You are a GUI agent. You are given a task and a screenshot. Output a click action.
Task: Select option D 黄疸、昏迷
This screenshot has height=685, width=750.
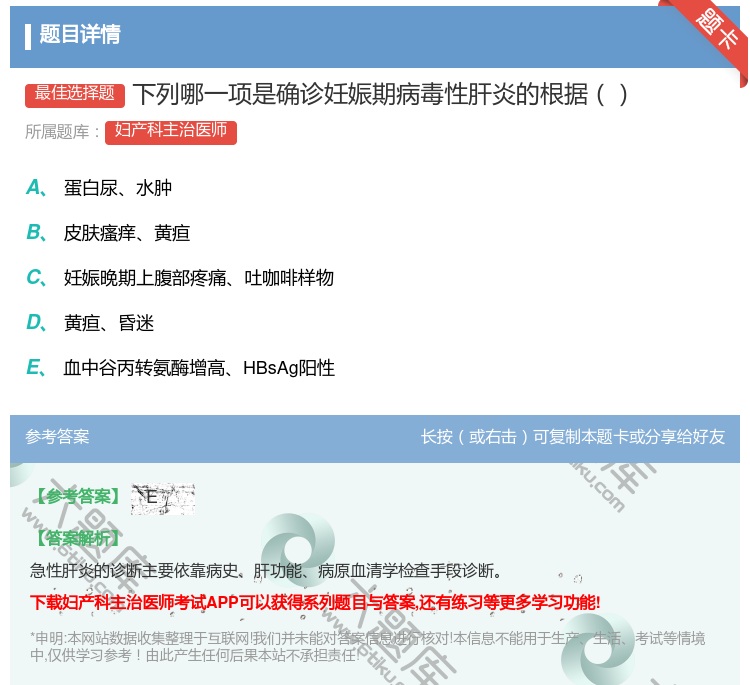coord(90,323)
